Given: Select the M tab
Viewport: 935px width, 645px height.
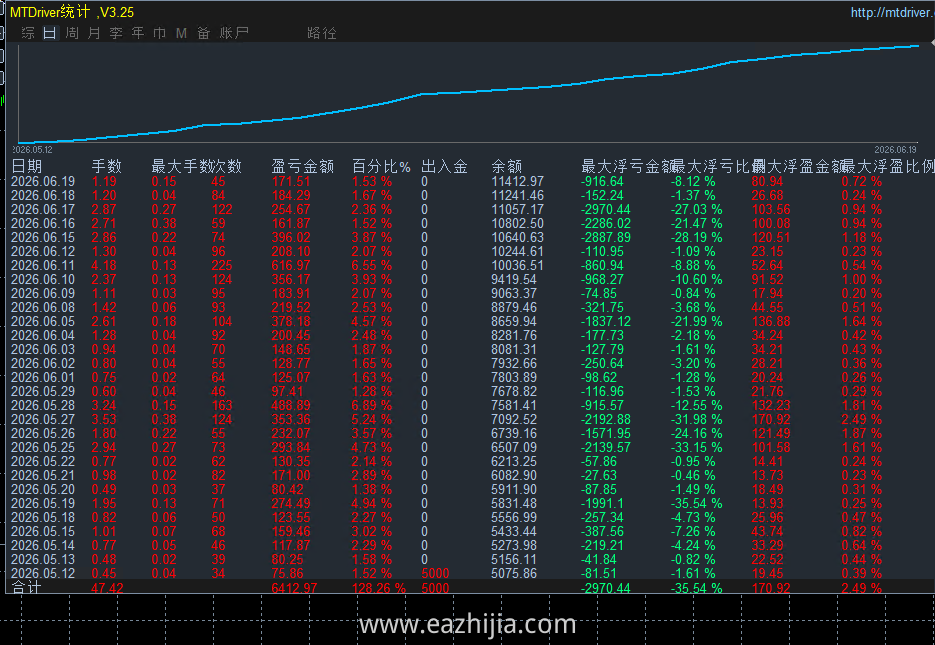Looking at the screenshot, I should click(181, 33).
